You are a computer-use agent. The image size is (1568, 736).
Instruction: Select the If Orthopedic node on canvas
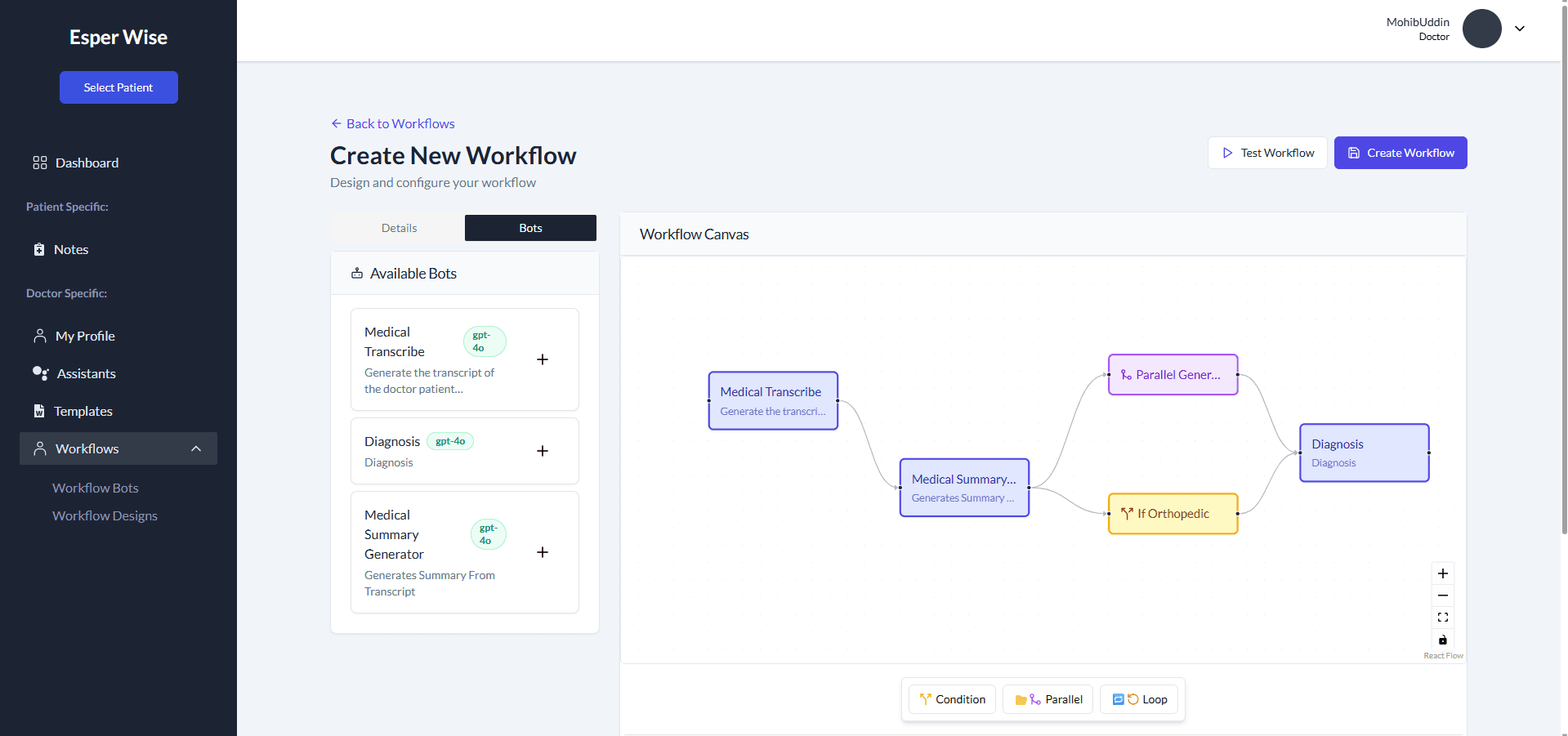pyautogui.click(x=1173, y=513)
